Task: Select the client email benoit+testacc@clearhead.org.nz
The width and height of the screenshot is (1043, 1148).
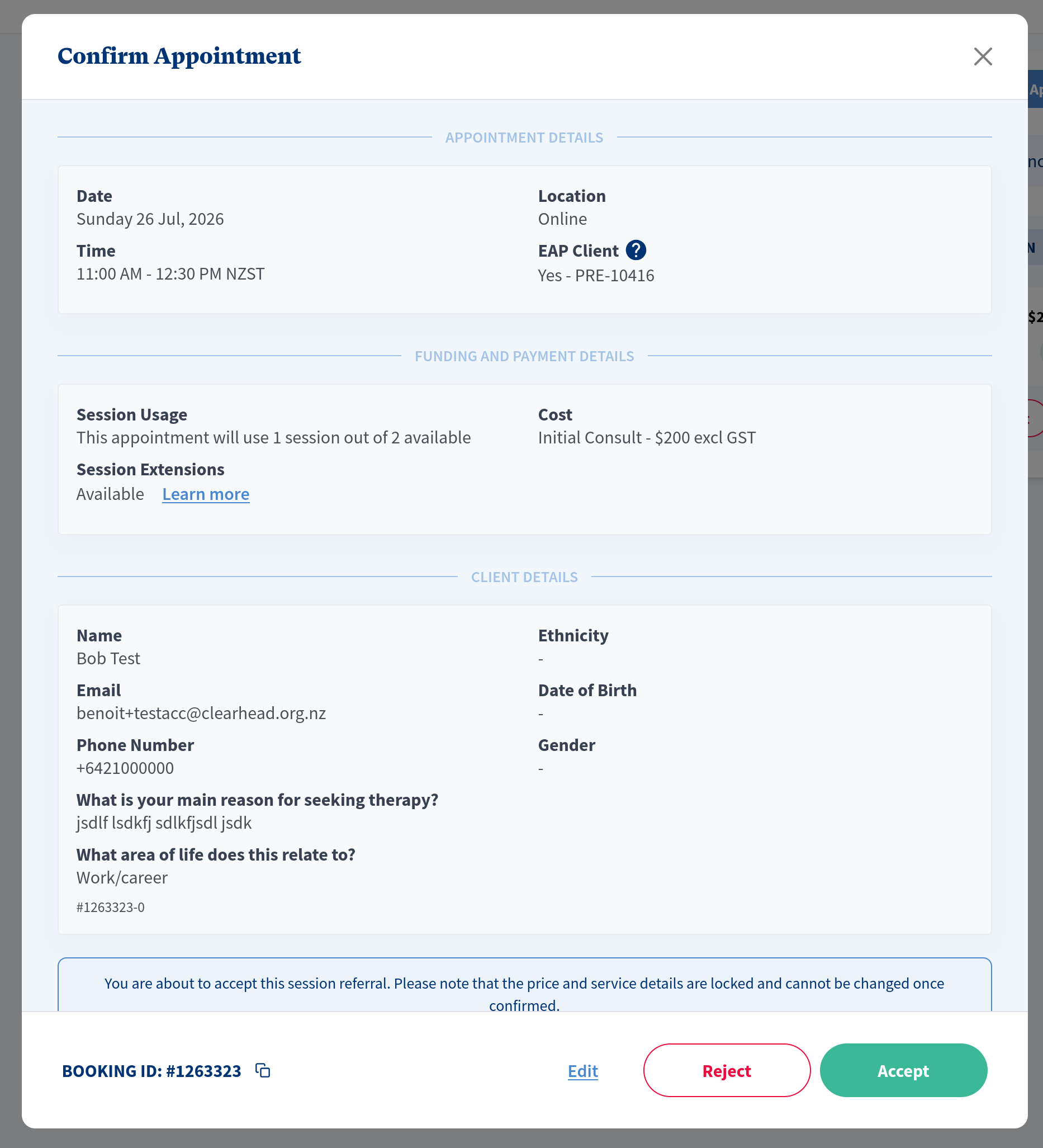Action: pos(201,713)
